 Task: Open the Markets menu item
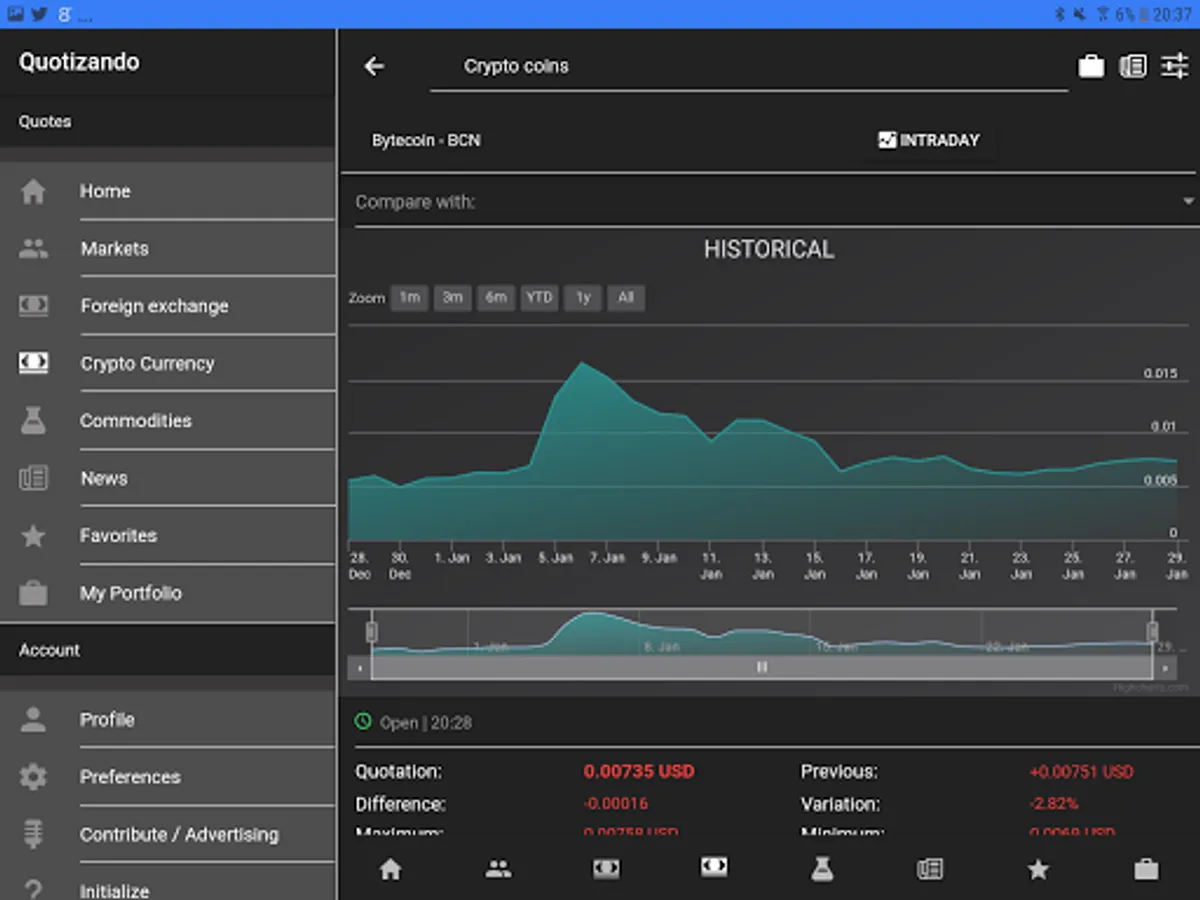(167, 249)
